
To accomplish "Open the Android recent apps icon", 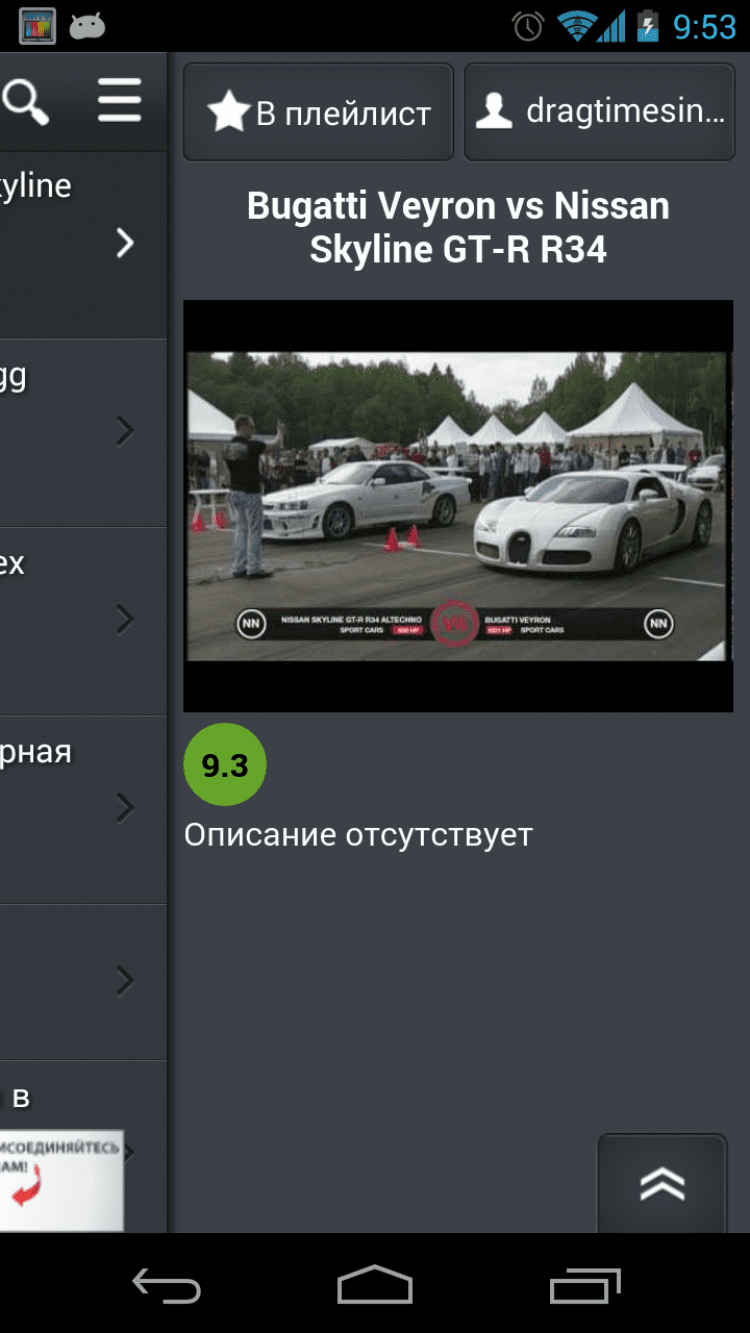I will (x=585, y=1286).
